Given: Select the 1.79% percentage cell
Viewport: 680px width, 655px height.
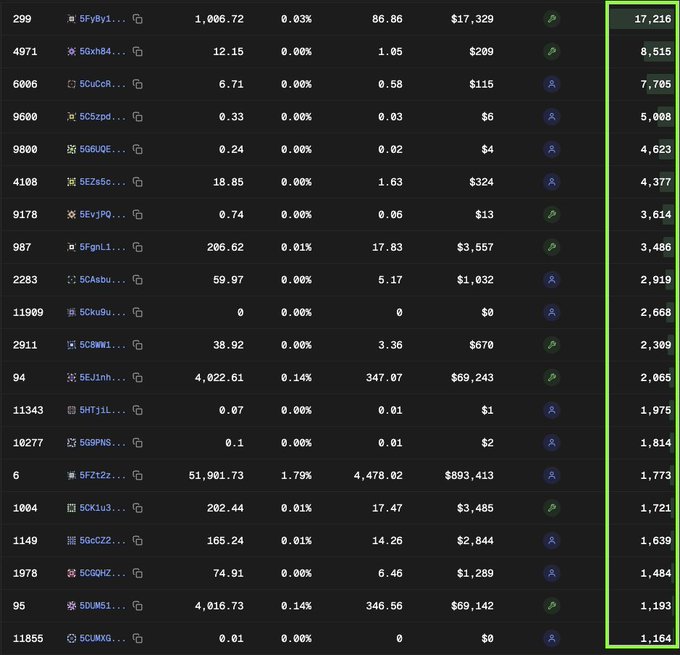Looking at the screenshot, I should click(296, 475).
